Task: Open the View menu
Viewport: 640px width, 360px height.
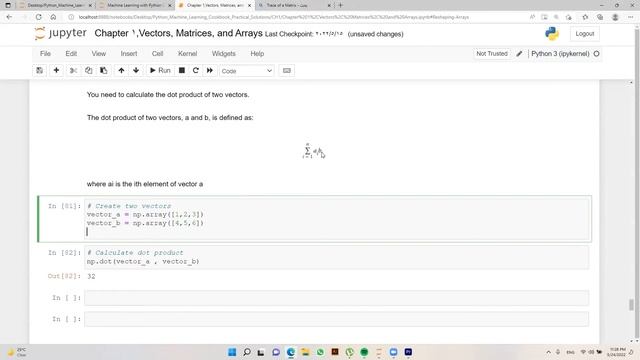Action: pyautogui.click(x=99, y=53)
